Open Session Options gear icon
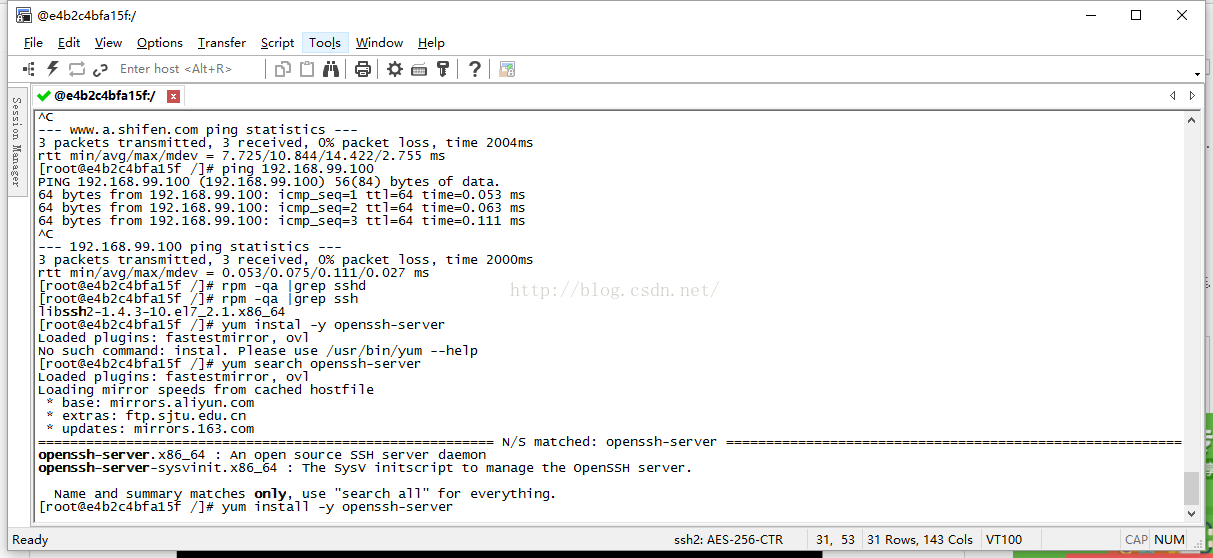1213x558 pixels. click(x=395, y=69)
